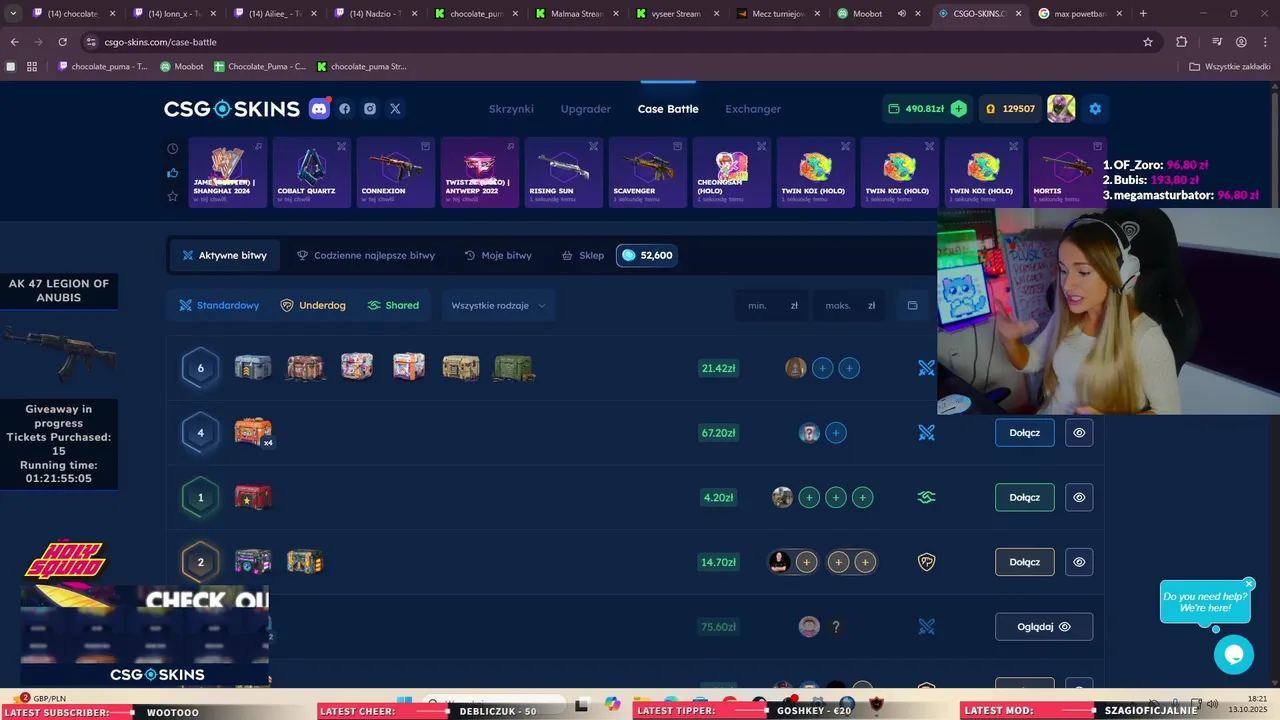The height and width of the screenshot is (720, 1280).
Task: Switch to the 'Moje bitwy' tab
Action: 498,255
